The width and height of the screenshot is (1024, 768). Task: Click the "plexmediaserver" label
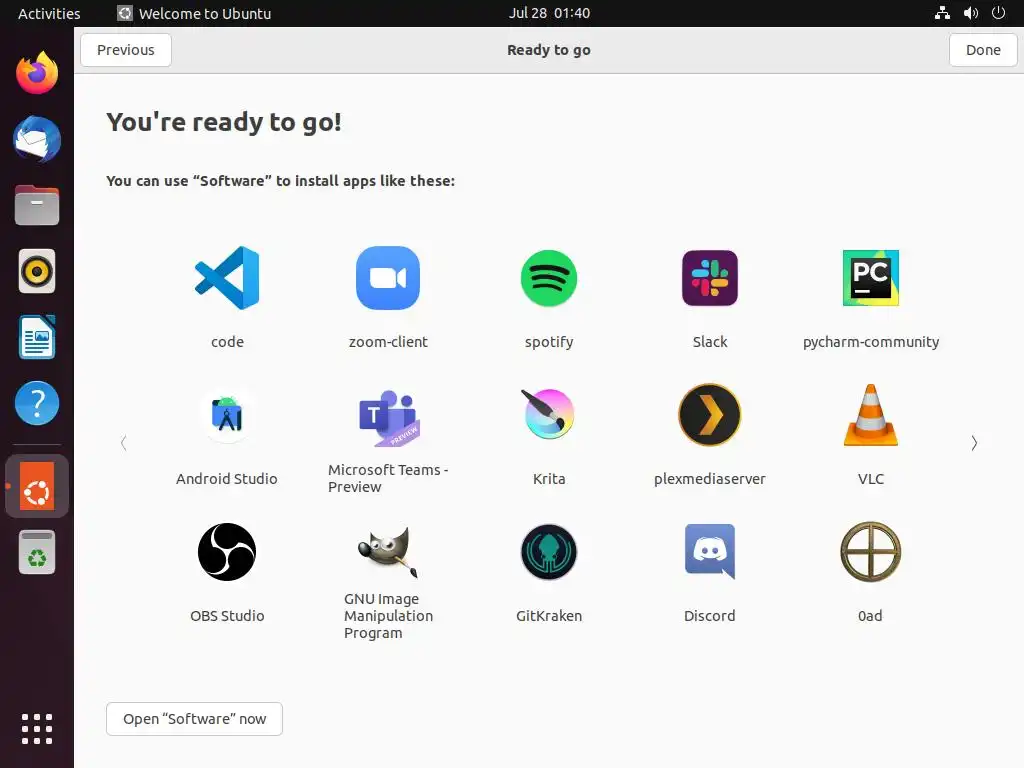pyautogui.click(x=710, y=479)
